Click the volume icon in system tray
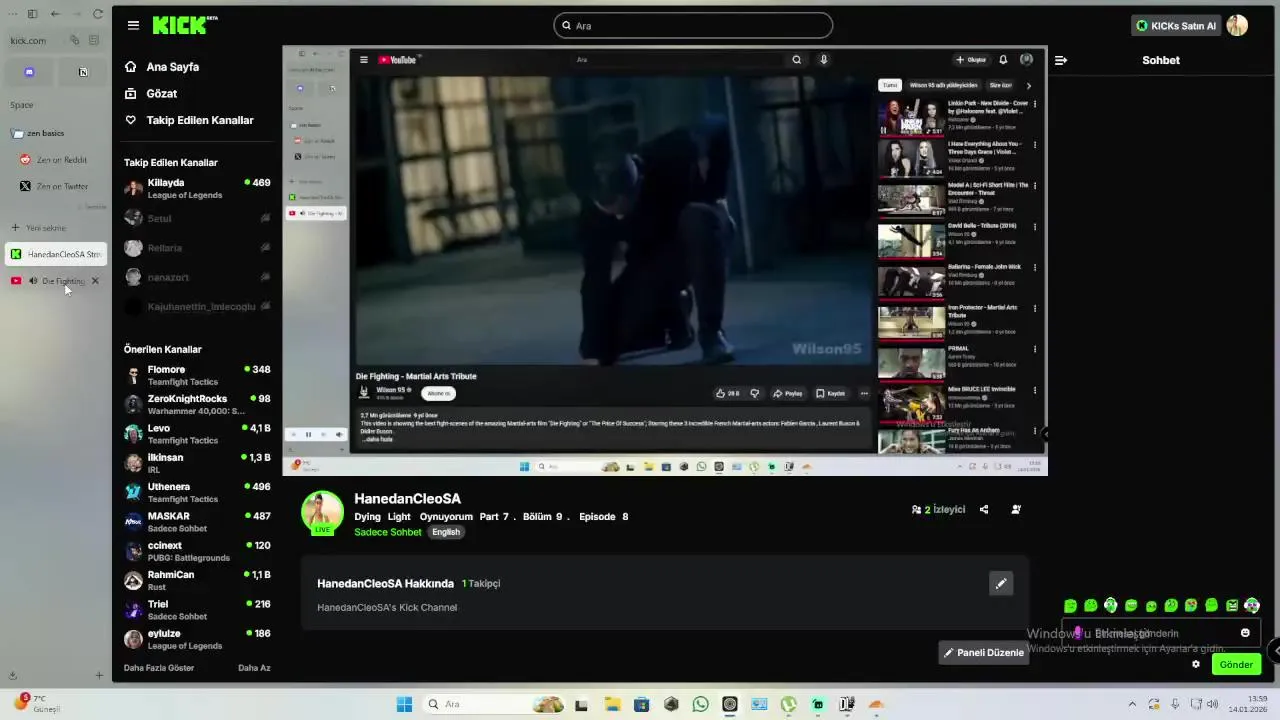1280x720 pixels. 1213,704
